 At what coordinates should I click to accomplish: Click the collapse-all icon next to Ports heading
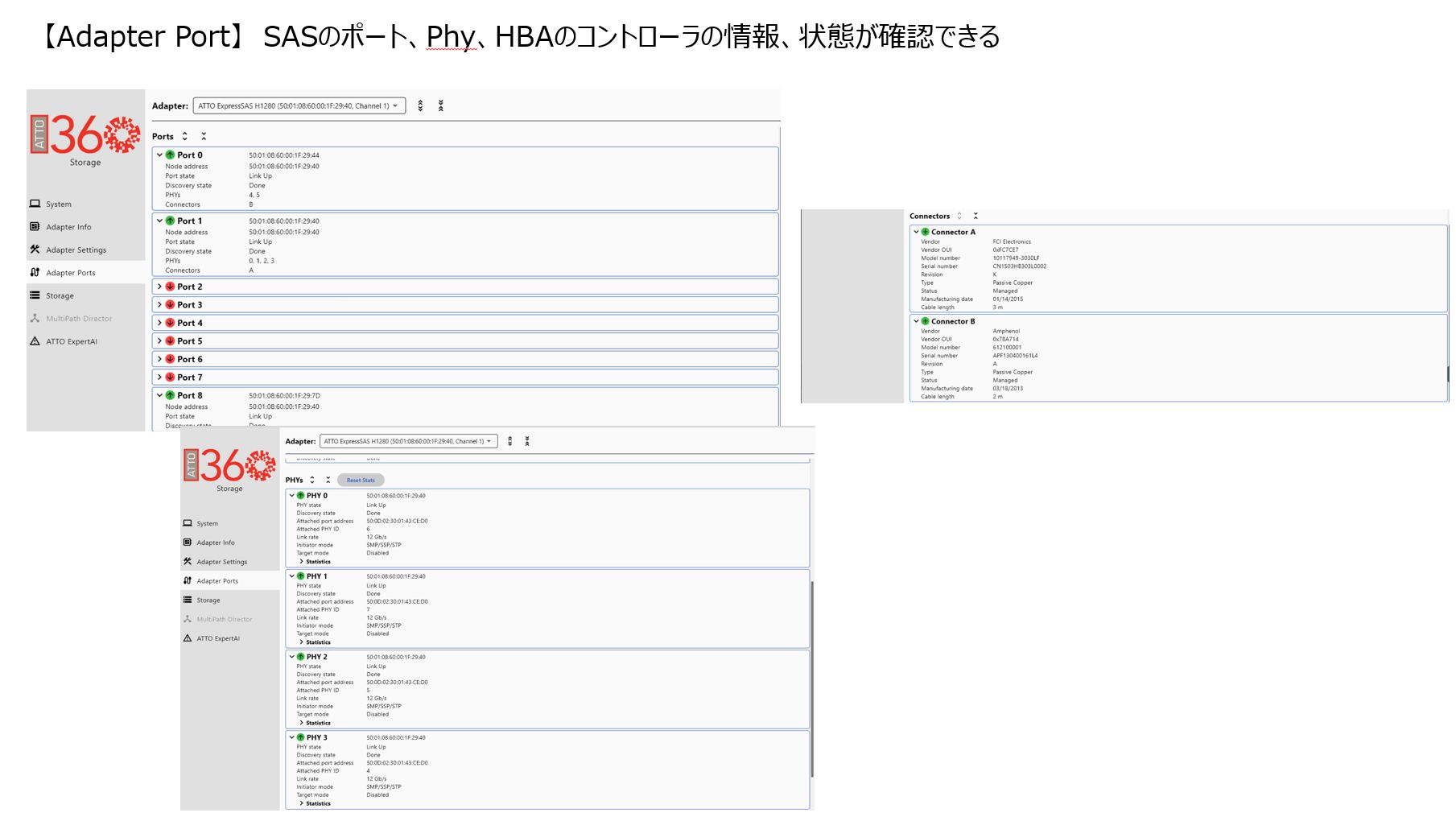click(x=204, y=137)
